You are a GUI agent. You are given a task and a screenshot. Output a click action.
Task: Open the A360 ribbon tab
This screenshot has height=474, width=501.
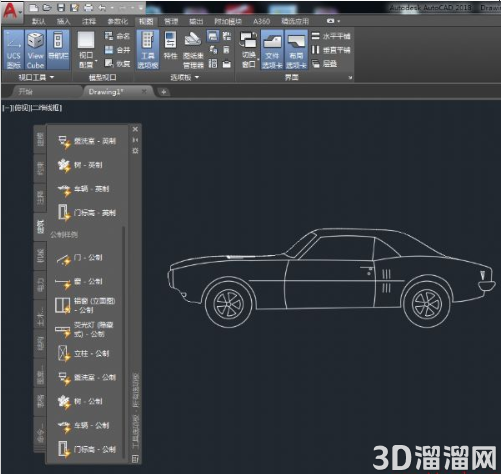[x=261, y=22]
